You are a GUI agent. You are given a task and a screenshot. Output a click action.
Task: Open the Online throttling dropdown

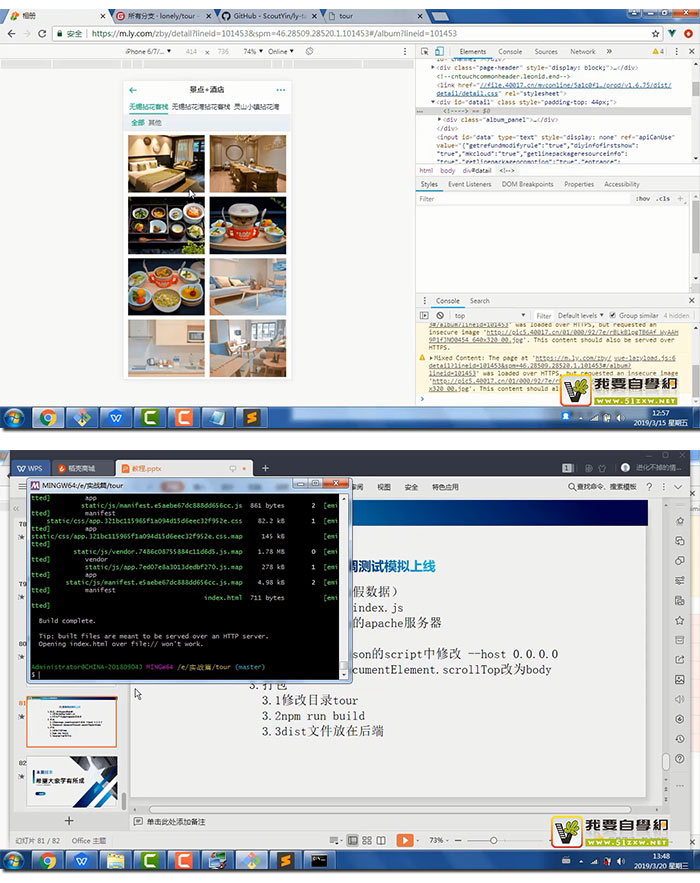(x=280, y=51)
